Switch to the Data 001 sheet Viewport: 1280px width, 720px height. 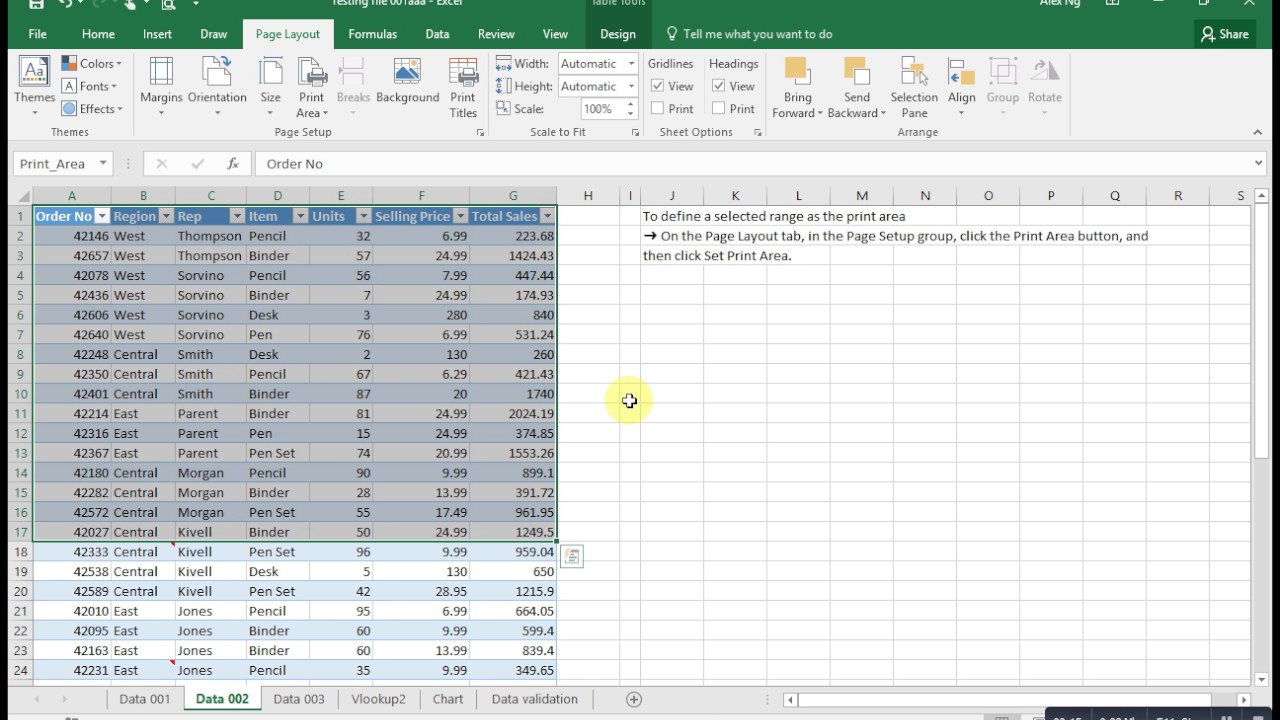145,699
